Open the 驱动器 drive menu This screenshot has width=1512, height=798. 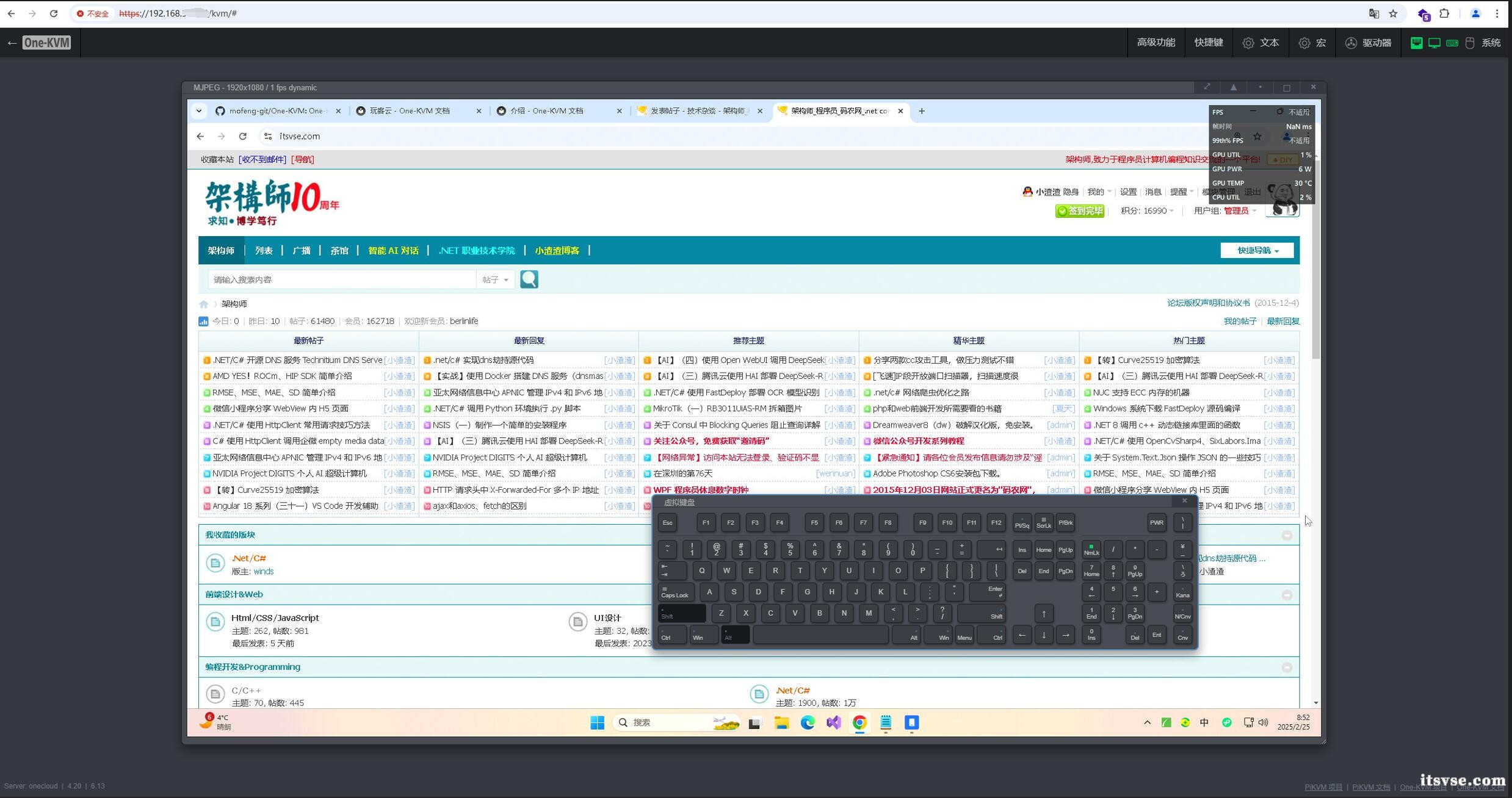[x=1369, y=43]
